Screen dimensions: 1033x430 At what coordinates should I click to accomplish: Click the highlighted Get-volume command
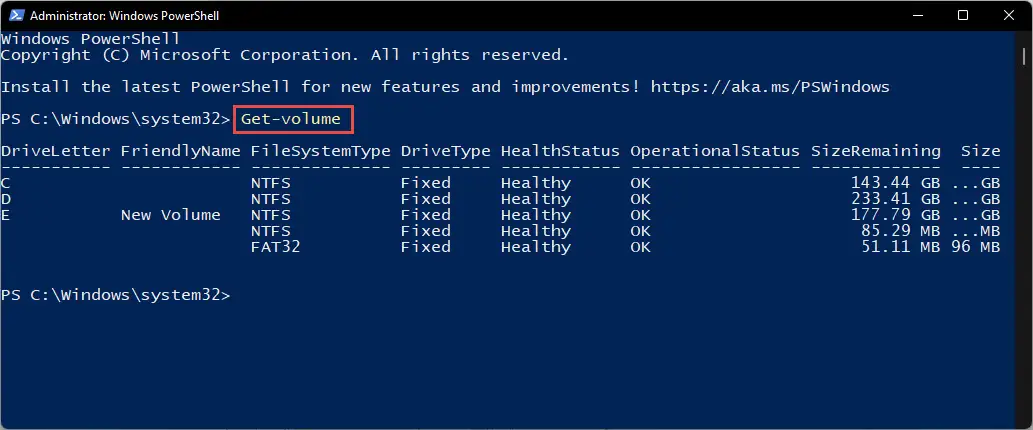tap(293, 119)
